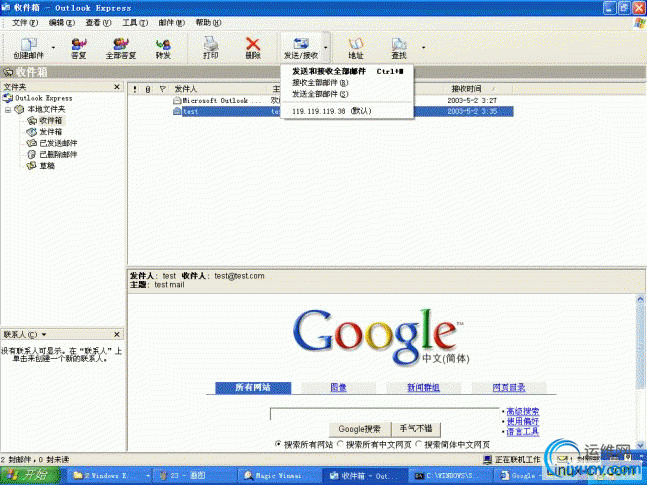Switch to the 23 - 画图 taskbar window

pyautogui.click(x=193, y=476)
